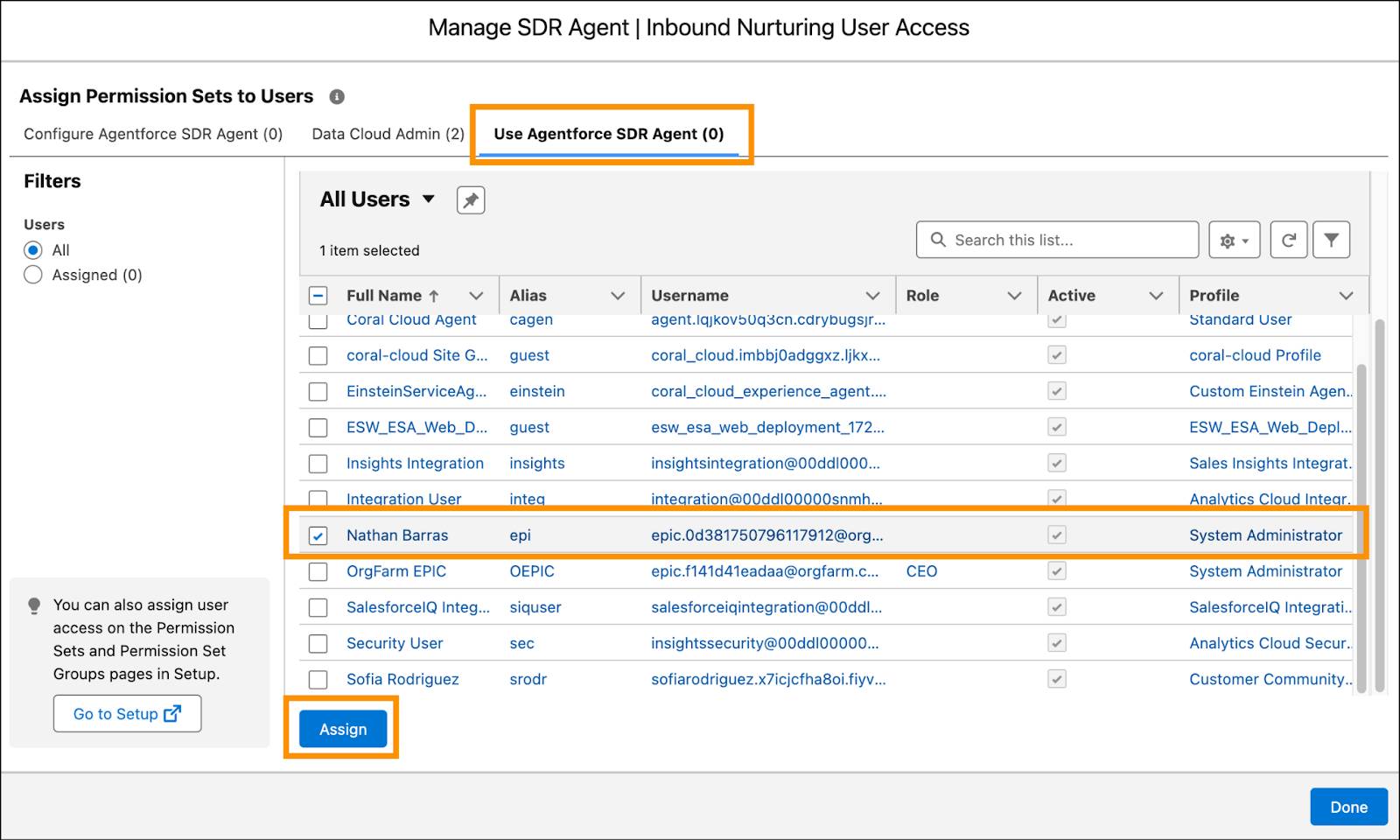The width and height of the screenshot is (1400, 840).
Task: Click the '1 item selected' text
Action: pos(369,250)
